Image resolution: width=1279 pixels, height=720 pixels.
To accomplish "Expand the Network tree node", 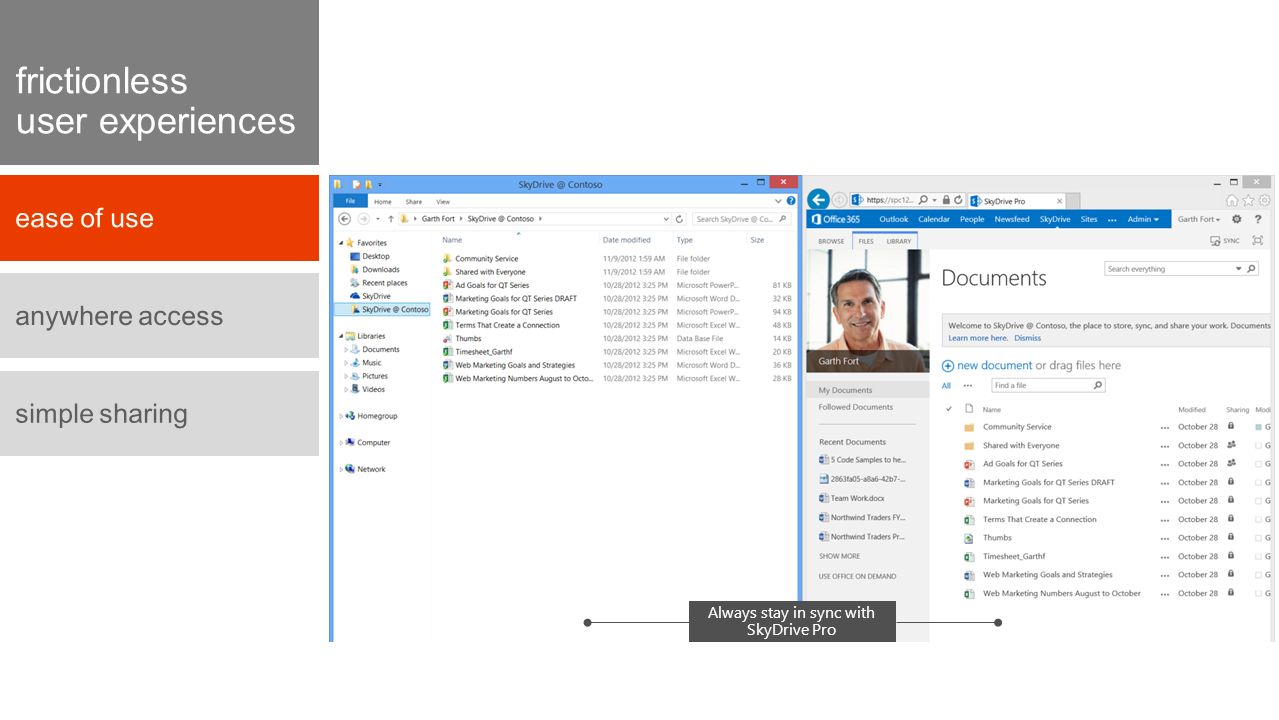I will [341, 469].
